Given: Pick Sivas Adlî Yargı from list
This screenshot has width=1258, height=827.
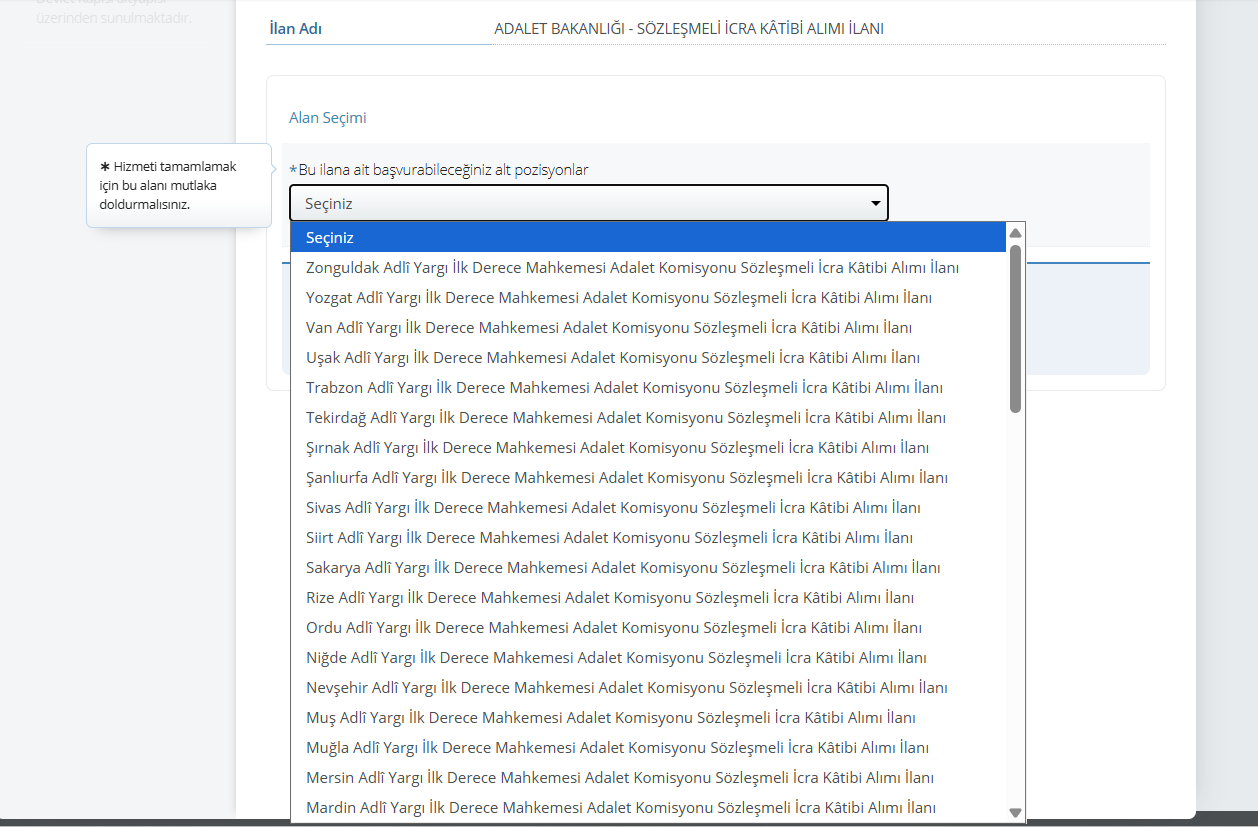Looking at the screenshot, I should [648, 508].
